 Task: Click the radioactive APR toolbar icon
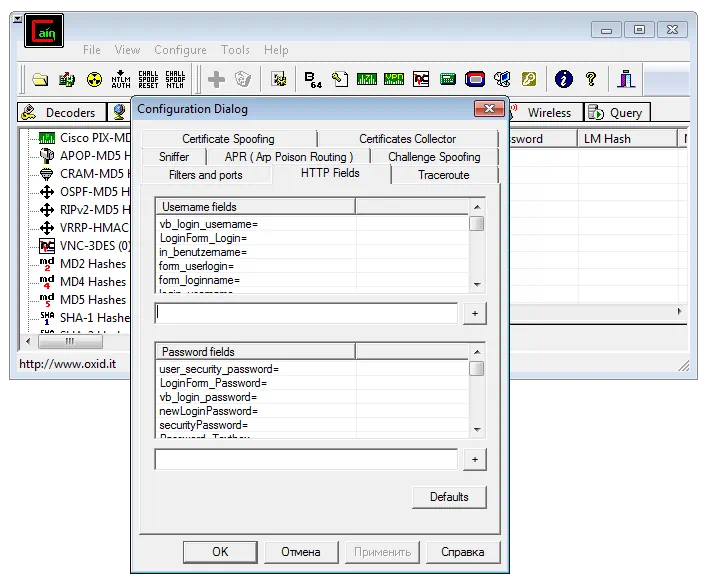click(94, 79)
